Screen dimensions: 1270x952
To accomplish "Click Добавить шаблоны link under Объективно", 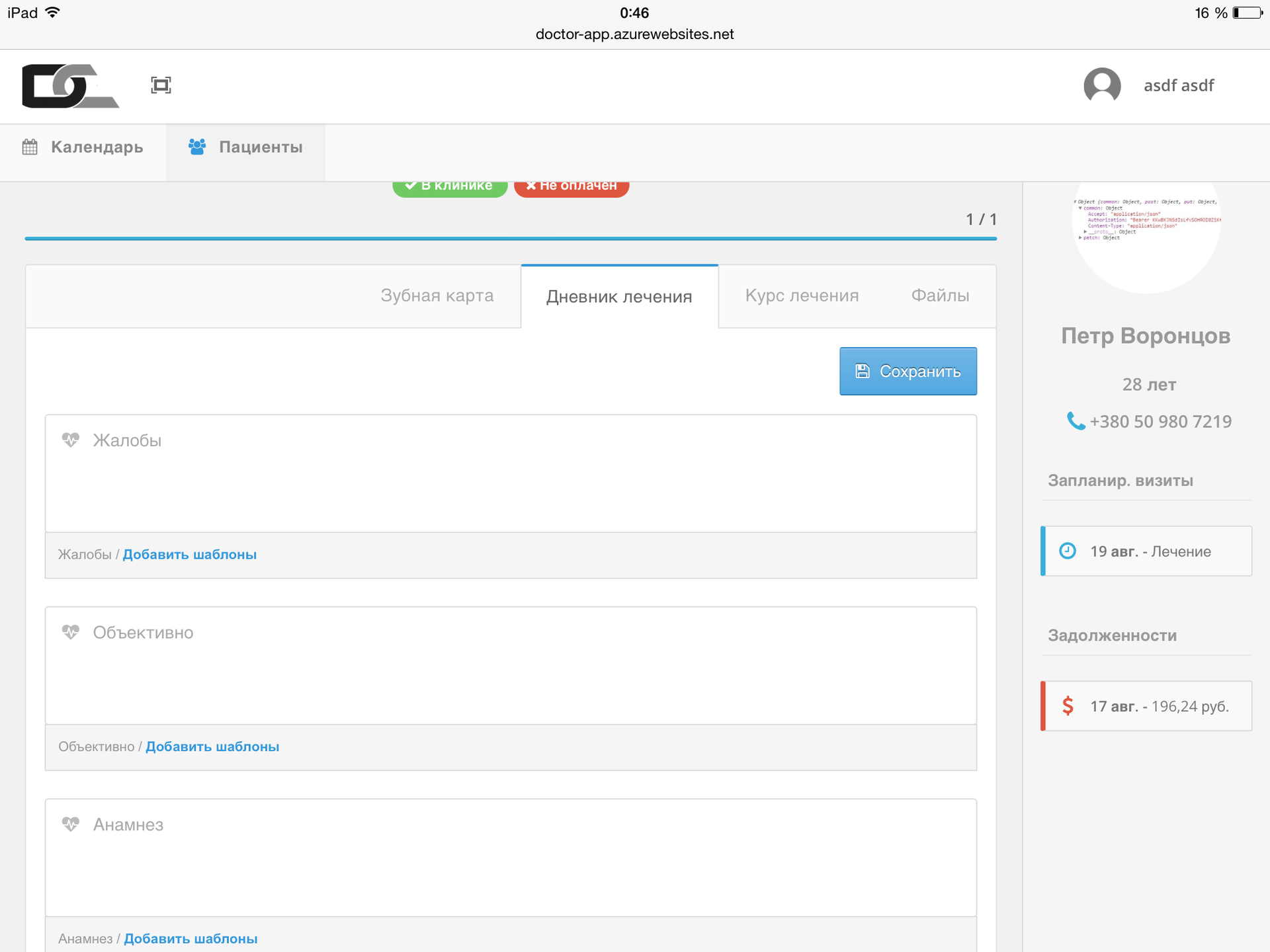I will coord(212,746).
